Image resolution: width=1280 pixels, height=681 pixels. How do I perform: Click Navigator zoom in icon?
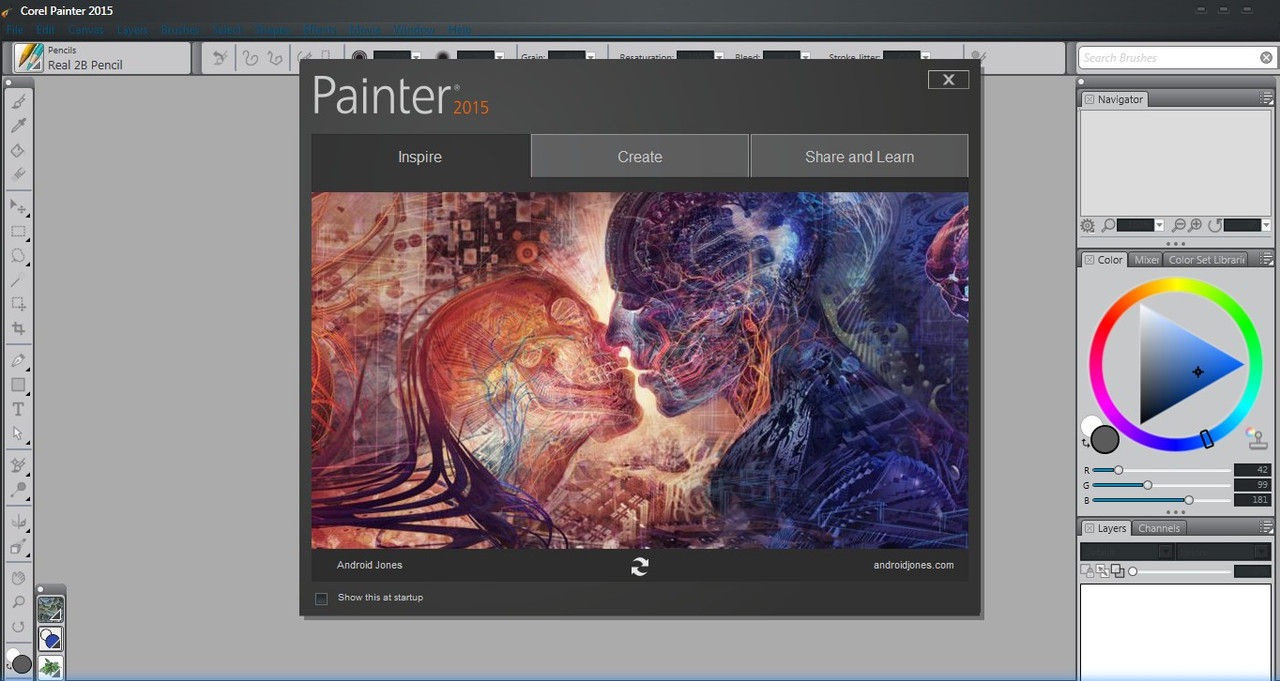click(x=1196, y=226)
